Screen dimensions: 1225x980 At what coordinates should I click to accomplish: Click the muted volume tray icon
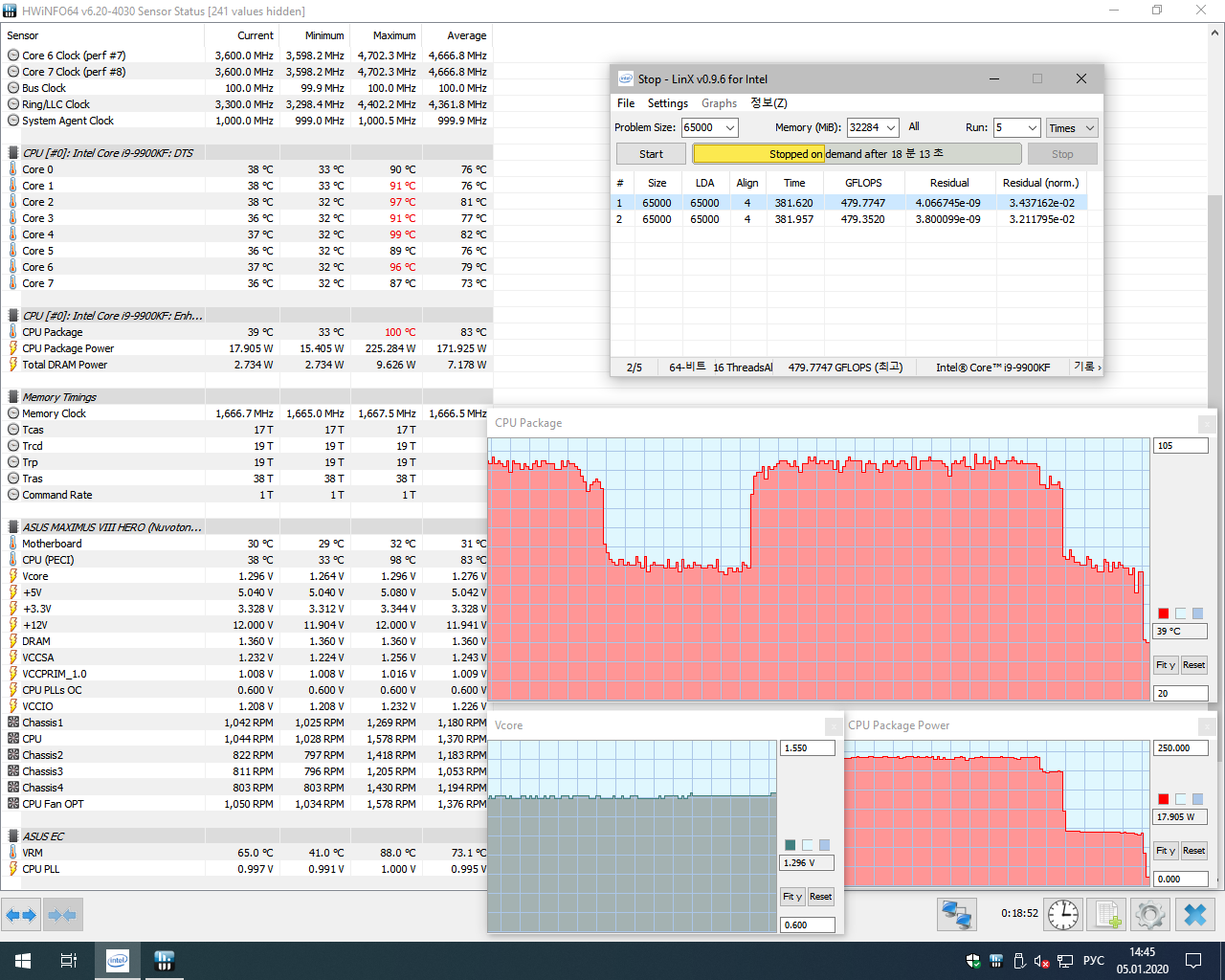(x=1042, y=961)
